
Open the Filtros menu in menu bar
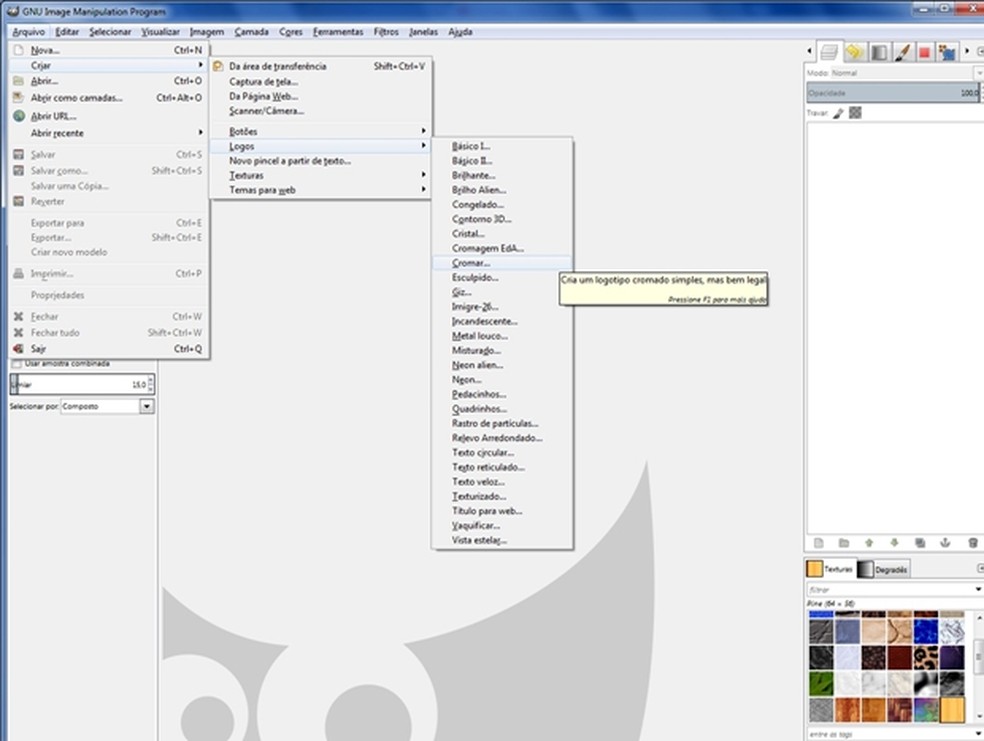tap(386, 32)
